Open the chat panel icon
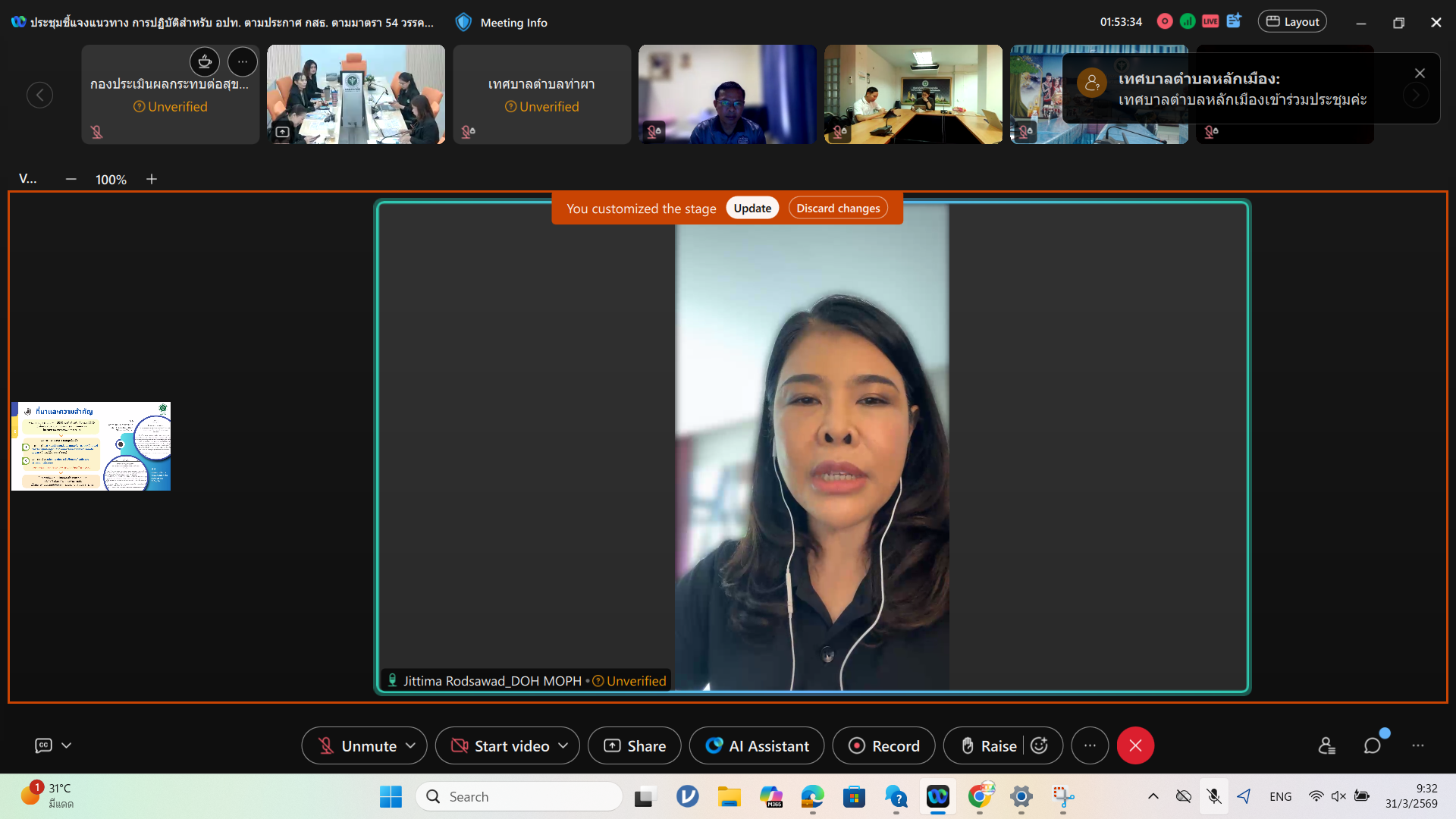 1372,746
